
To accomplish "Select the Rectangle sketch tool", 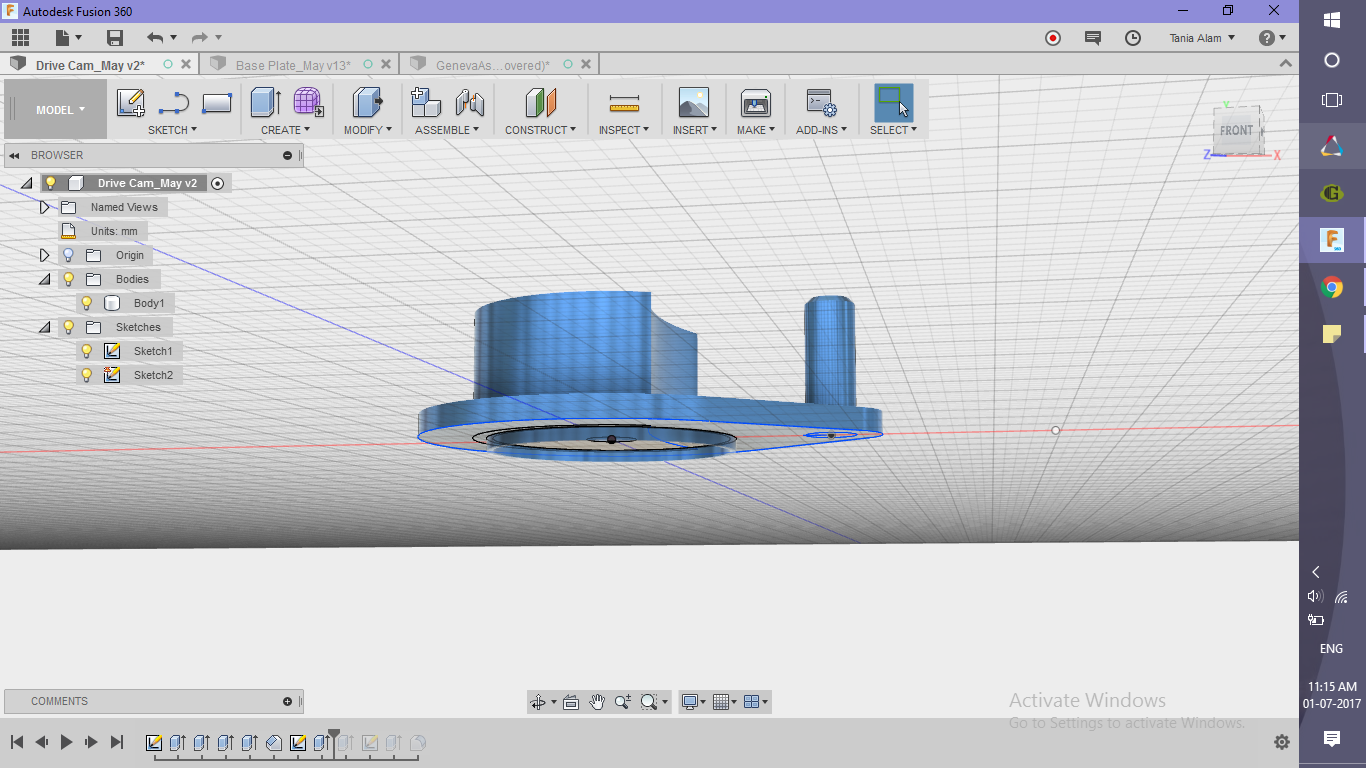I will coord(217,103).
